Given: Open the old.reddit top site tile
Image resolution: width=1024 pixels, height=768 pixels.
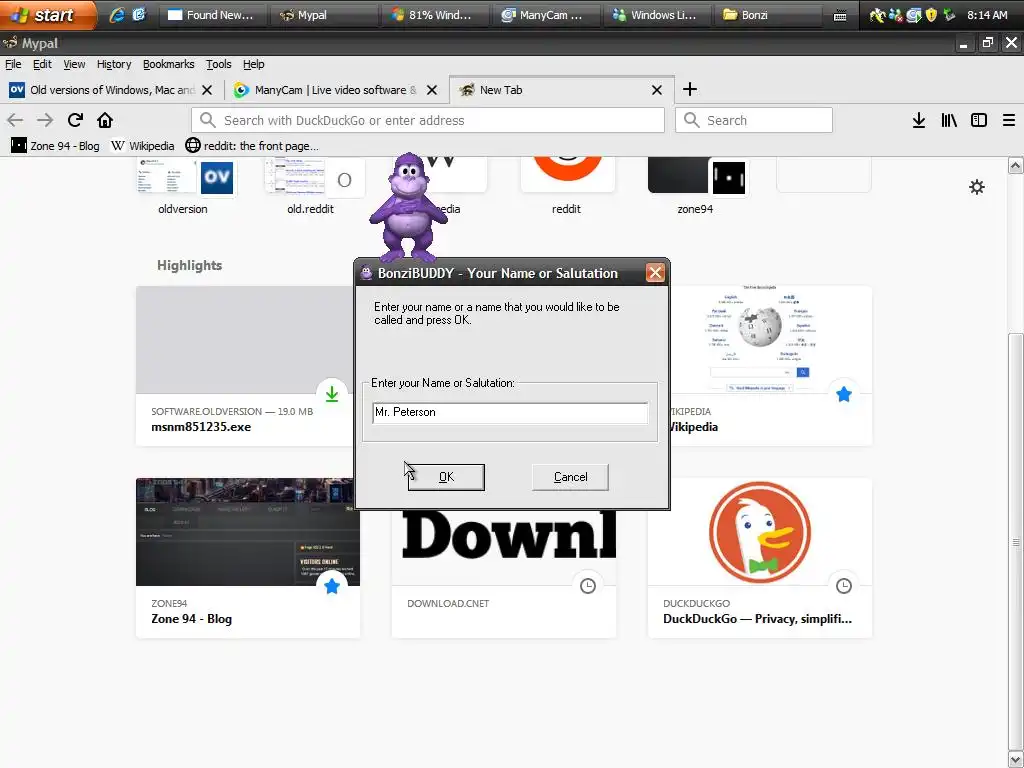Looking at the screenshot, I should [x=313, y=186].
